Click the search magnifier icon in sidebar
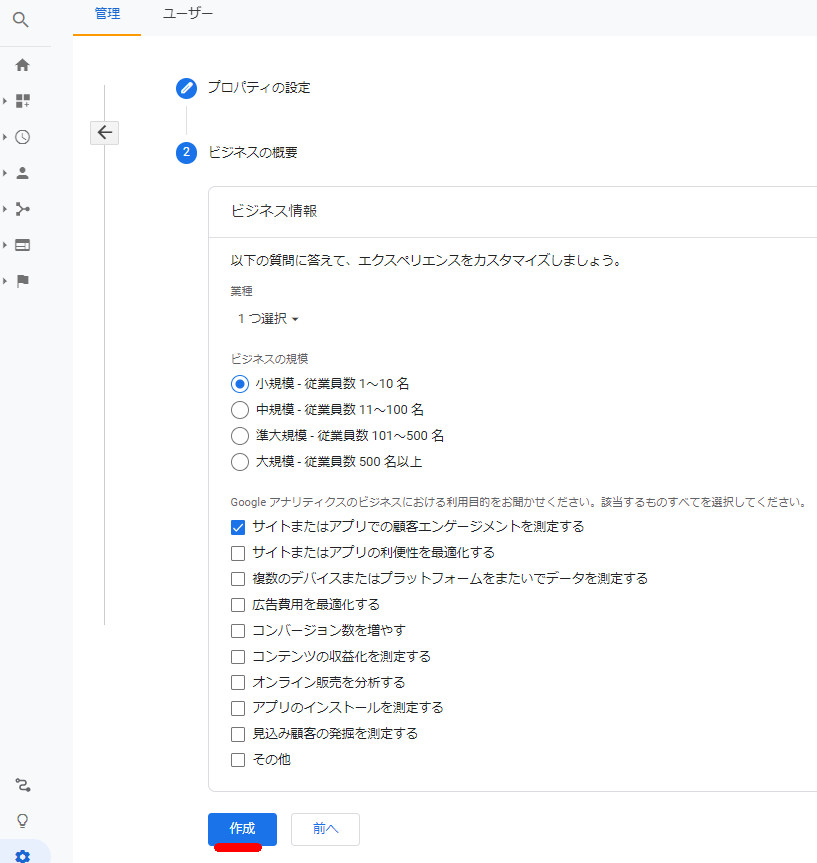817x863 pixels. [x=21, y=19]
